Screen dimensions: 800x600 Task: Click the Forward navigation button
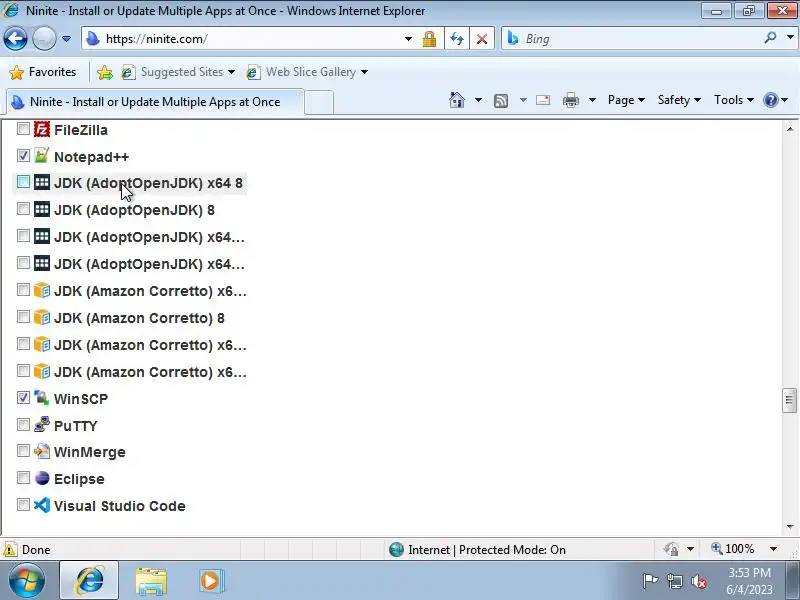coord(44,38)
